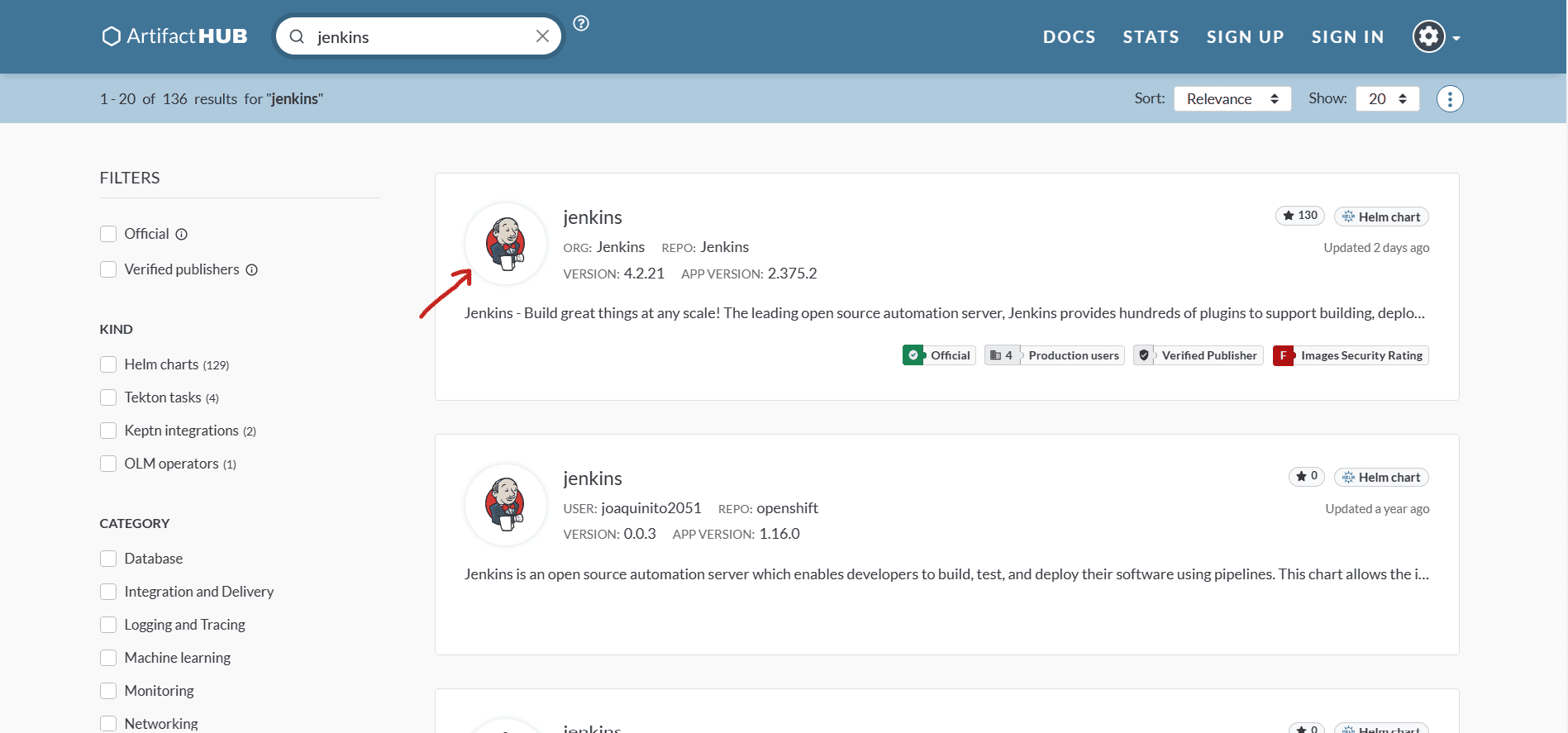Select the Machine learning category
This screenshot has height=733, width=1568.
(108, 659)
